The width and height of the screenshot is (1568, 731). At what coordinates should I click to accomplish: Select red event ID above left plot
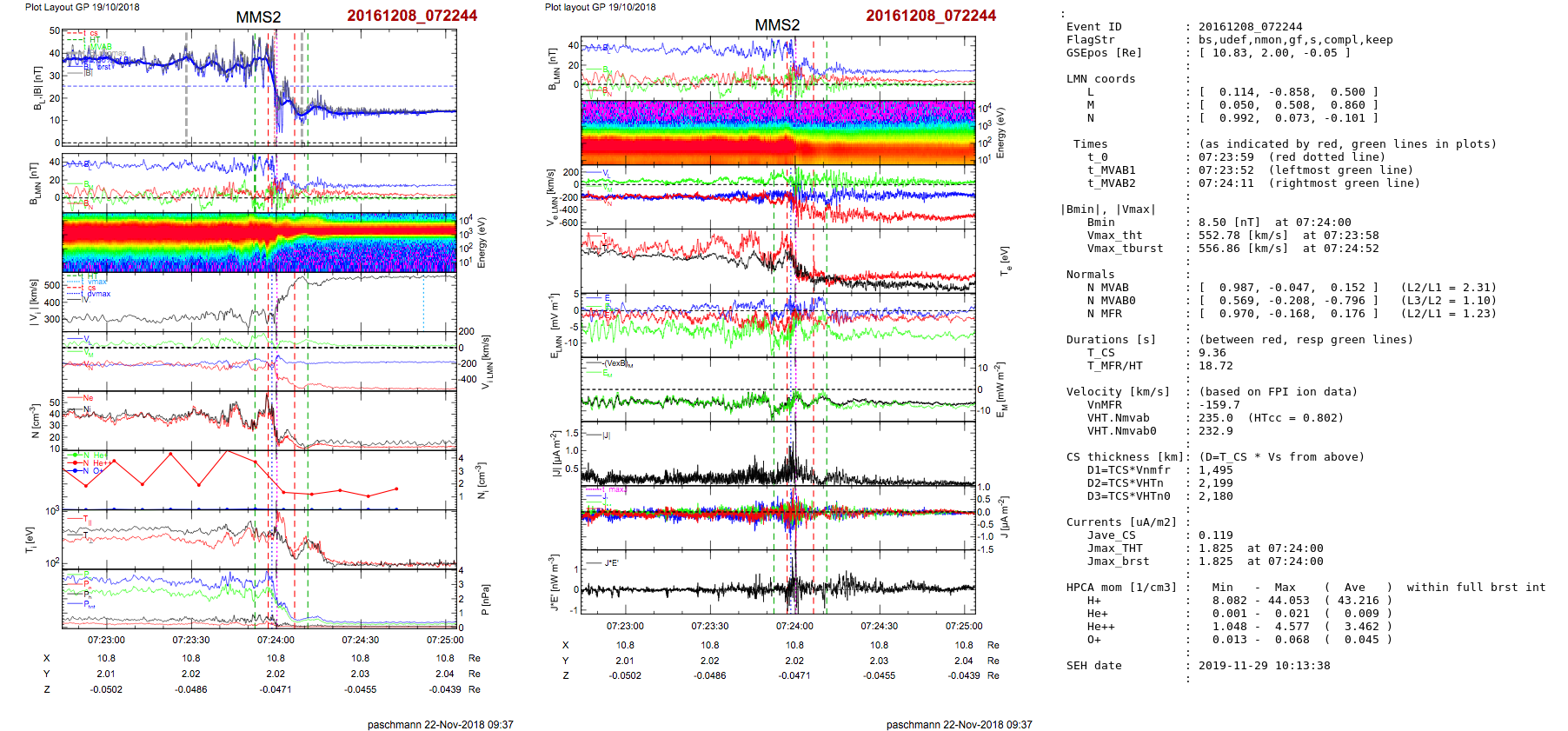point(412,16)
